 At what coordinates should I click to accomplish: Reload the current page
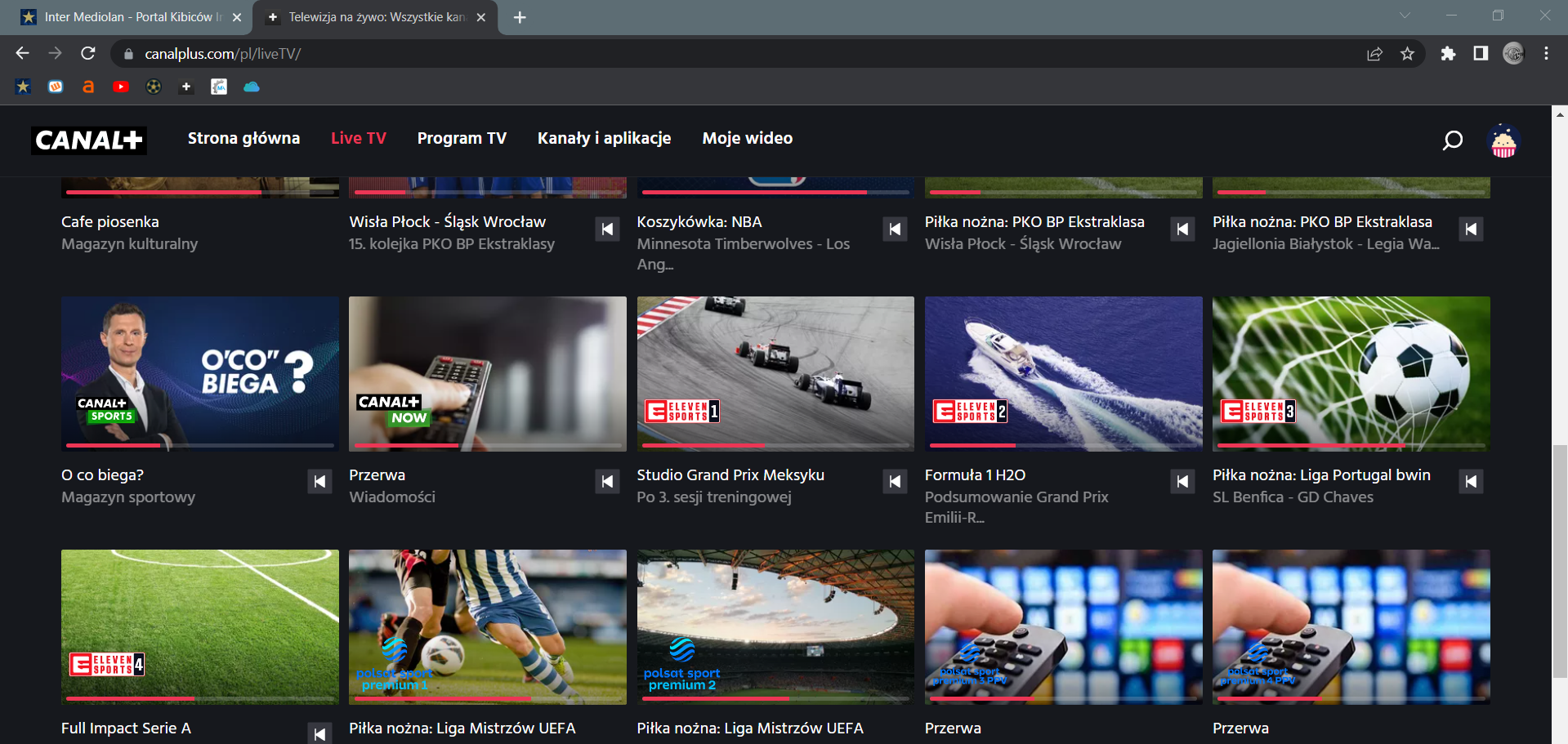pyautogui.click(x=88, y=53)
